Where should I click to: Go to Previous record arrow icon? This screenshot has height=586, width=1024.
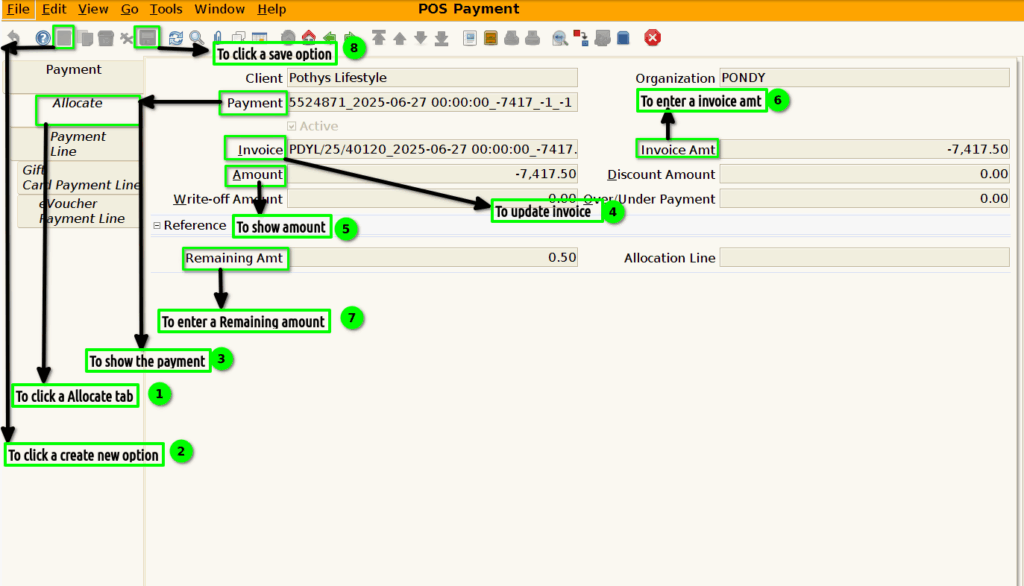pos(400,38)
